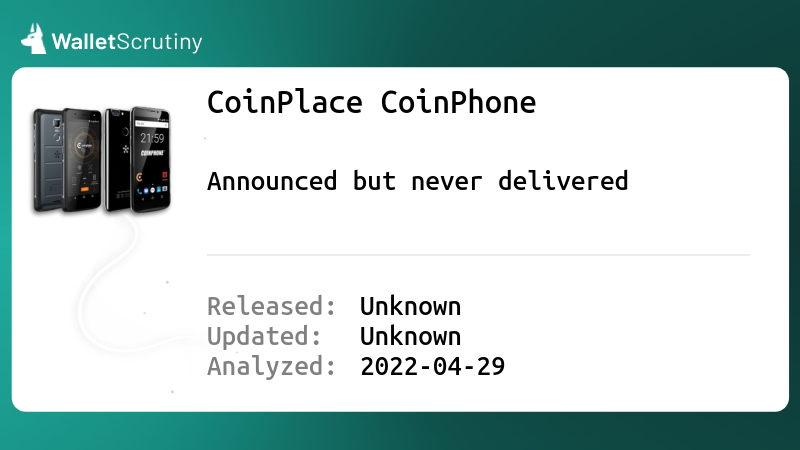The height and width of the screenshot is (450, 800).
Task: Click the WalletScrutiny brand text
Action: click(x=127, y=42)
